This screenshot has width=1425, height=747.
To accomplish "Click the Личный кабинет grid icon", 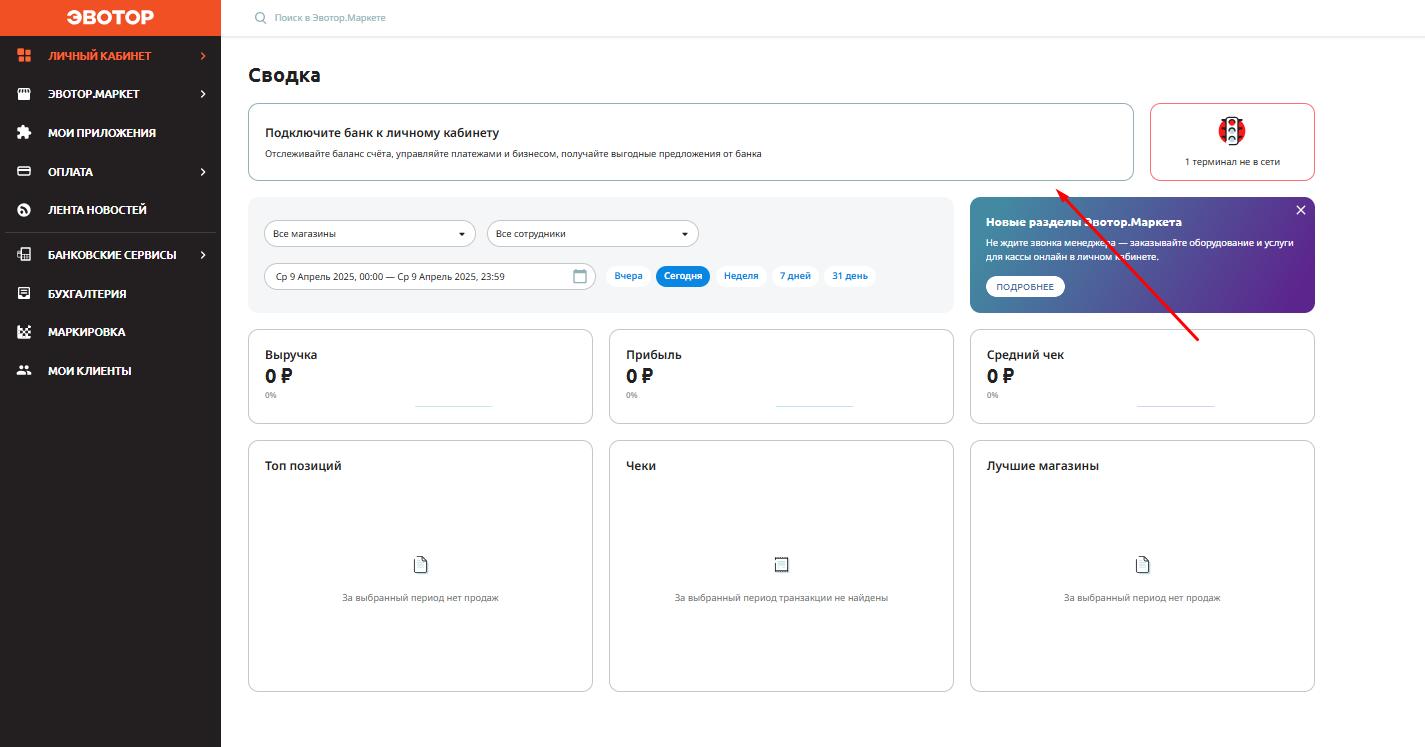I will (x=25, y=56).
